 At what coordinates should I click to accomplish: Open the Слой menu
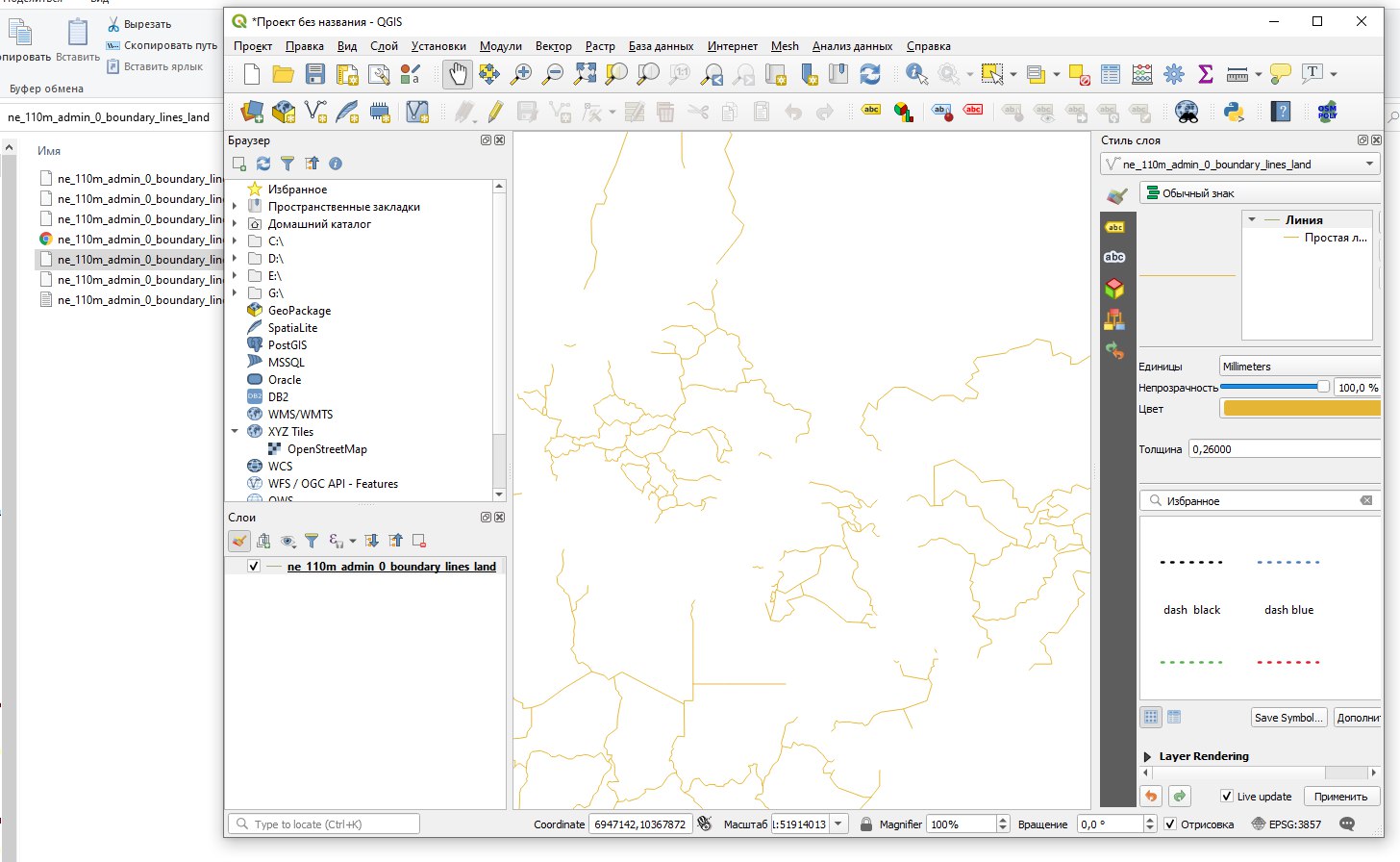(384, 46)
